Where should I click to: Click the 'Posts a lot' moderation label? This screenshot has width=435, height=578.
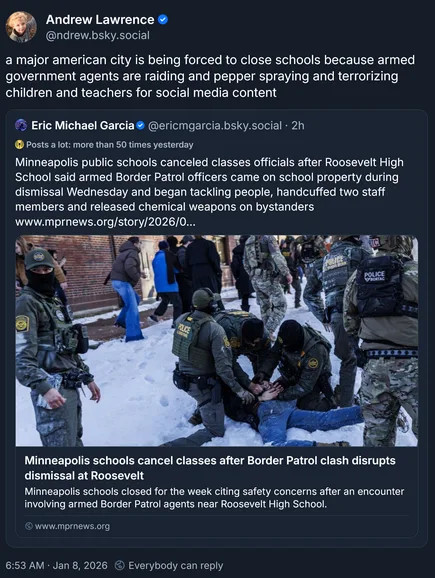[104, 144]
